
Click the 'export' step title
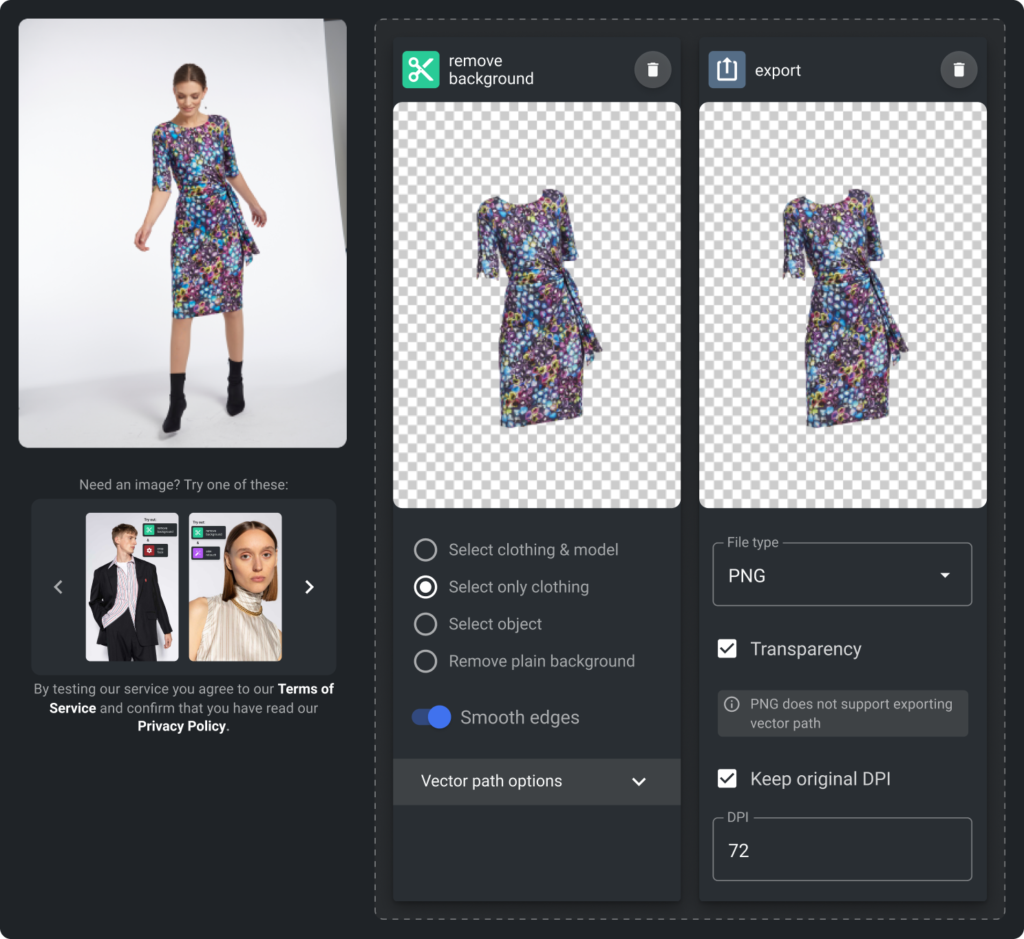(778, 71)
